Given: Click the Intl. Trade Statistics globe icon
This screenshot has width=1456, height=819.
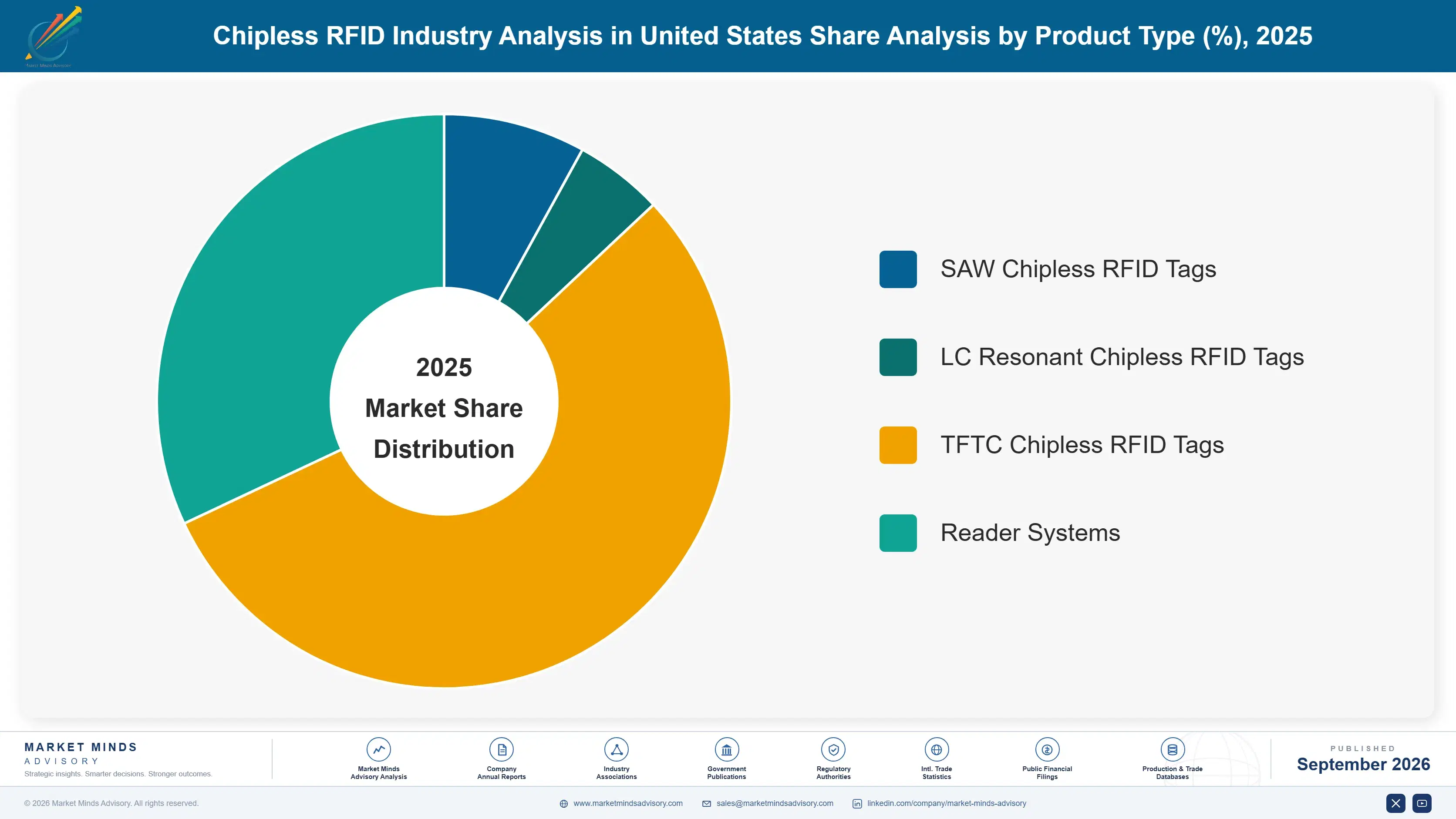Looking at the screenshot, I should (x=937, y=749).
